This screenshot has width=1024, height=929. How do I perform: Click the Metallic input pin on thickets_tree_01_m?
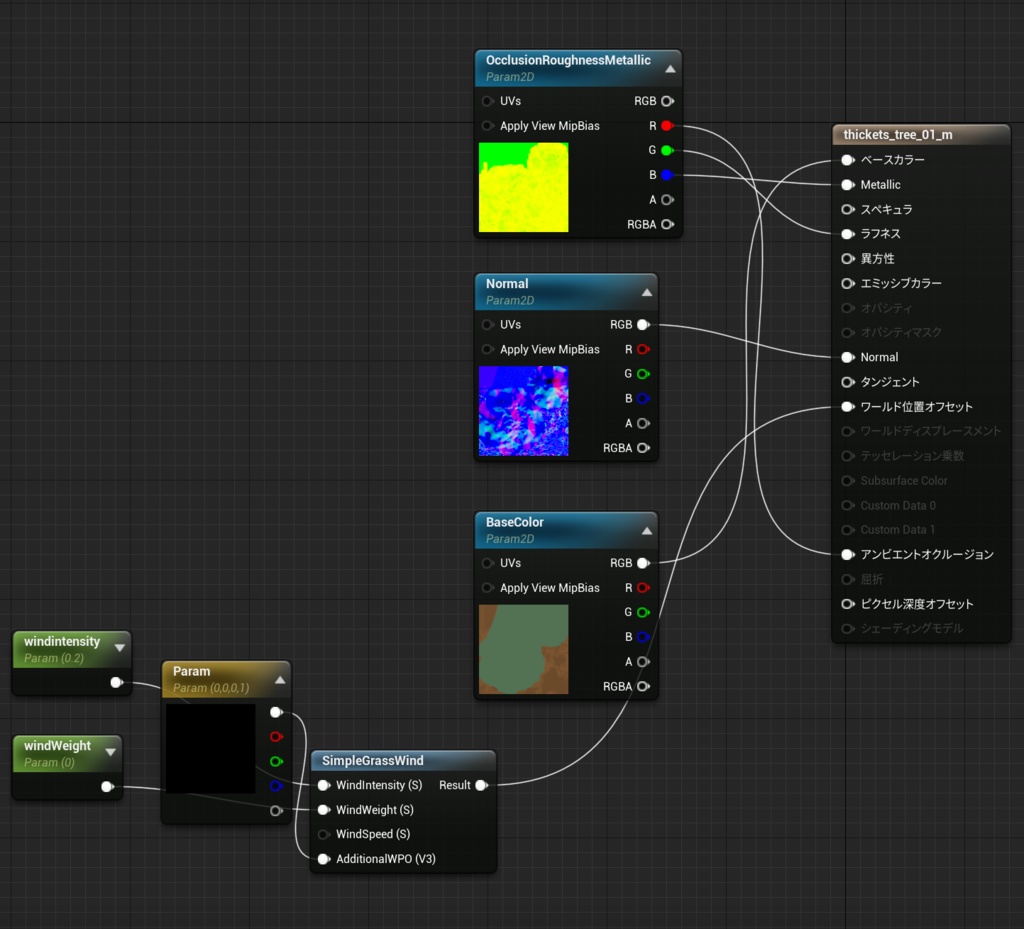pyautogui.click(x=847, y=184)
